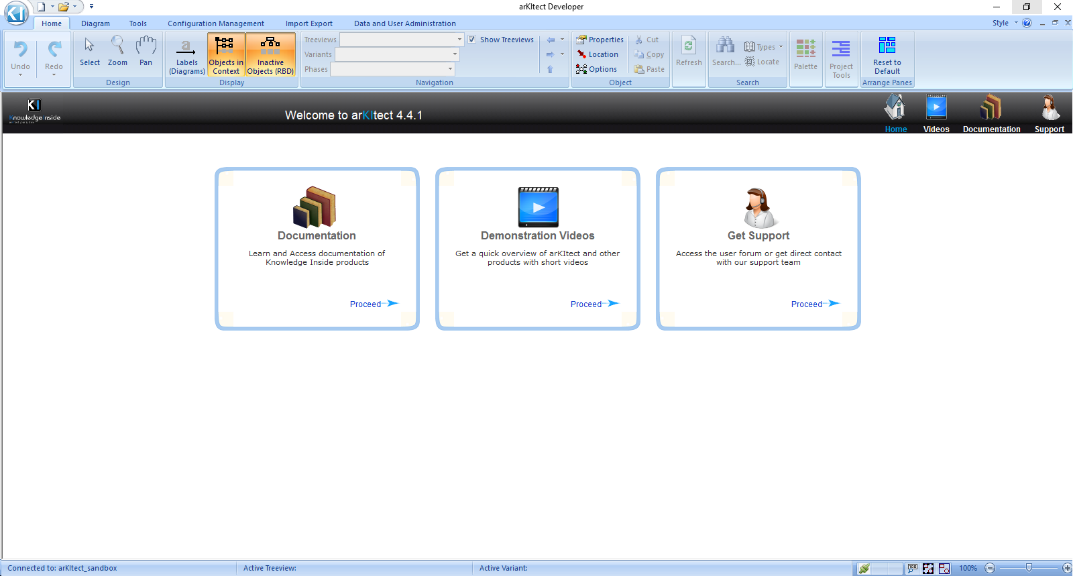Open the Style dropdown menu
This screenshot has height=576, width=1073.
[1004, 23]
